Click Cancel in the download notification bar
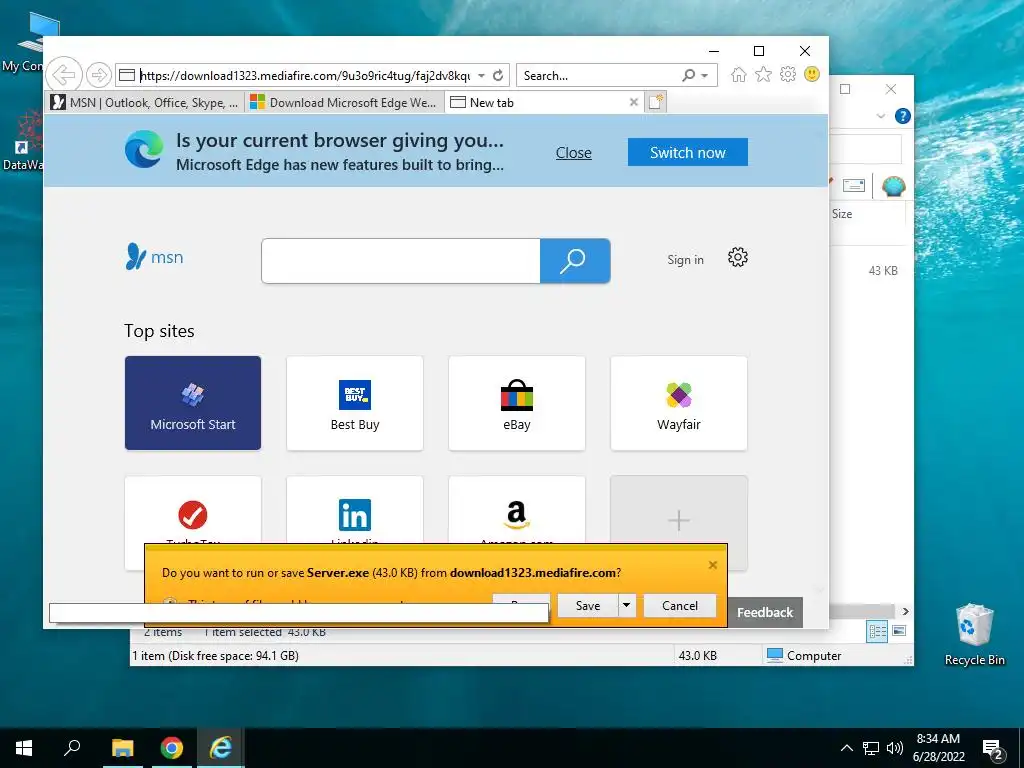 680,605
